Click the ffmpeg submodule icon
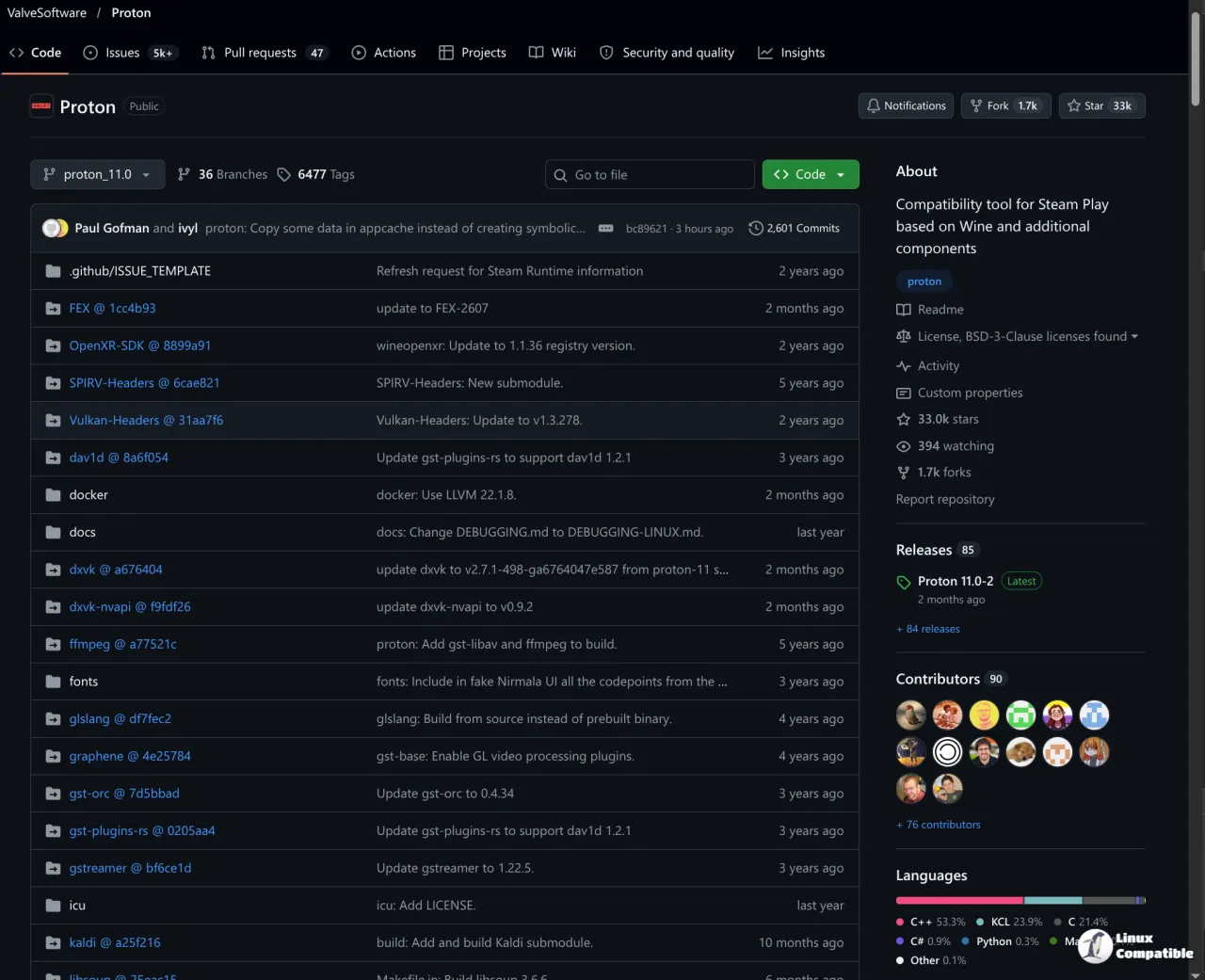 point(53,644)
